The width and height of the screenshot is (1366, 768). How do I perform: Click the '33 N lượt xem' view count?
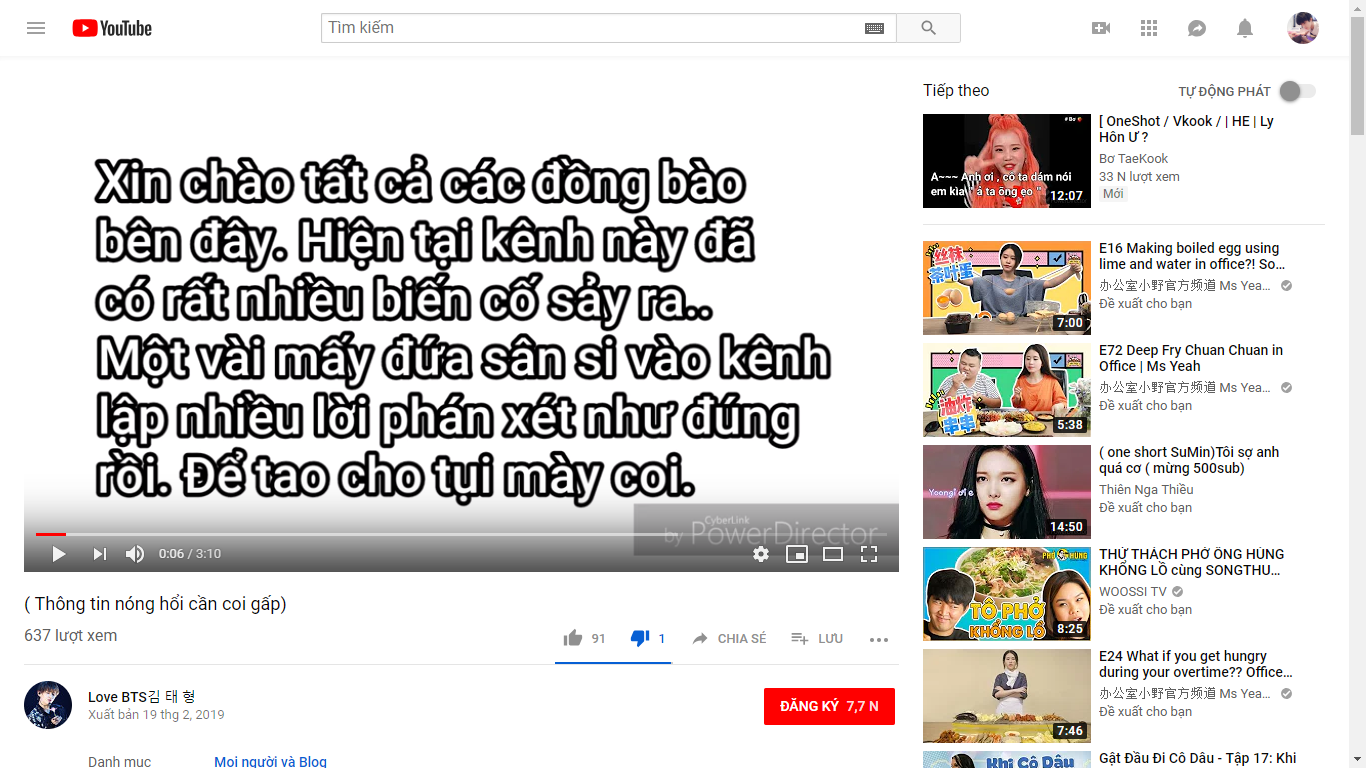1139,177
